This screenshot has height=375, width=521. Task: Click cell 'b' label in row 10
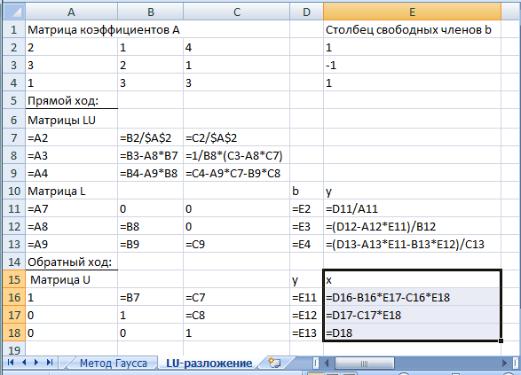[306, 191]
